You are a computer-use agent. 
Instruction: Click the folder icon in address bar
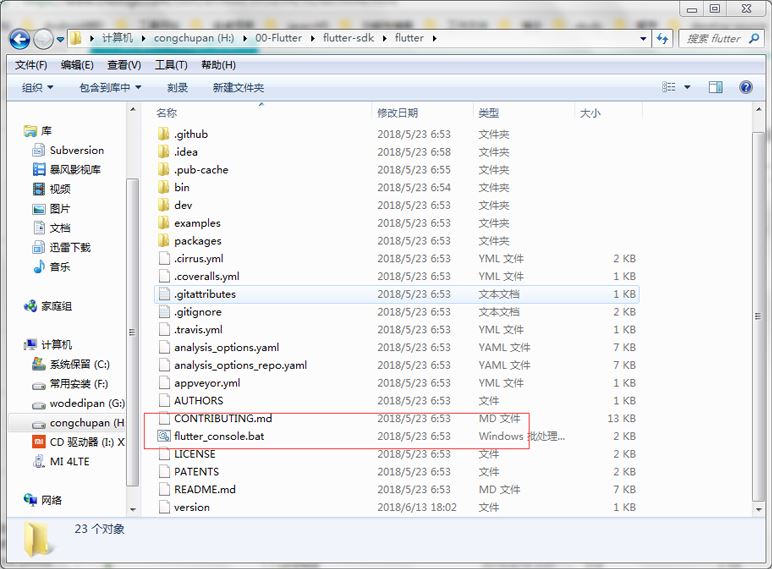75,38
